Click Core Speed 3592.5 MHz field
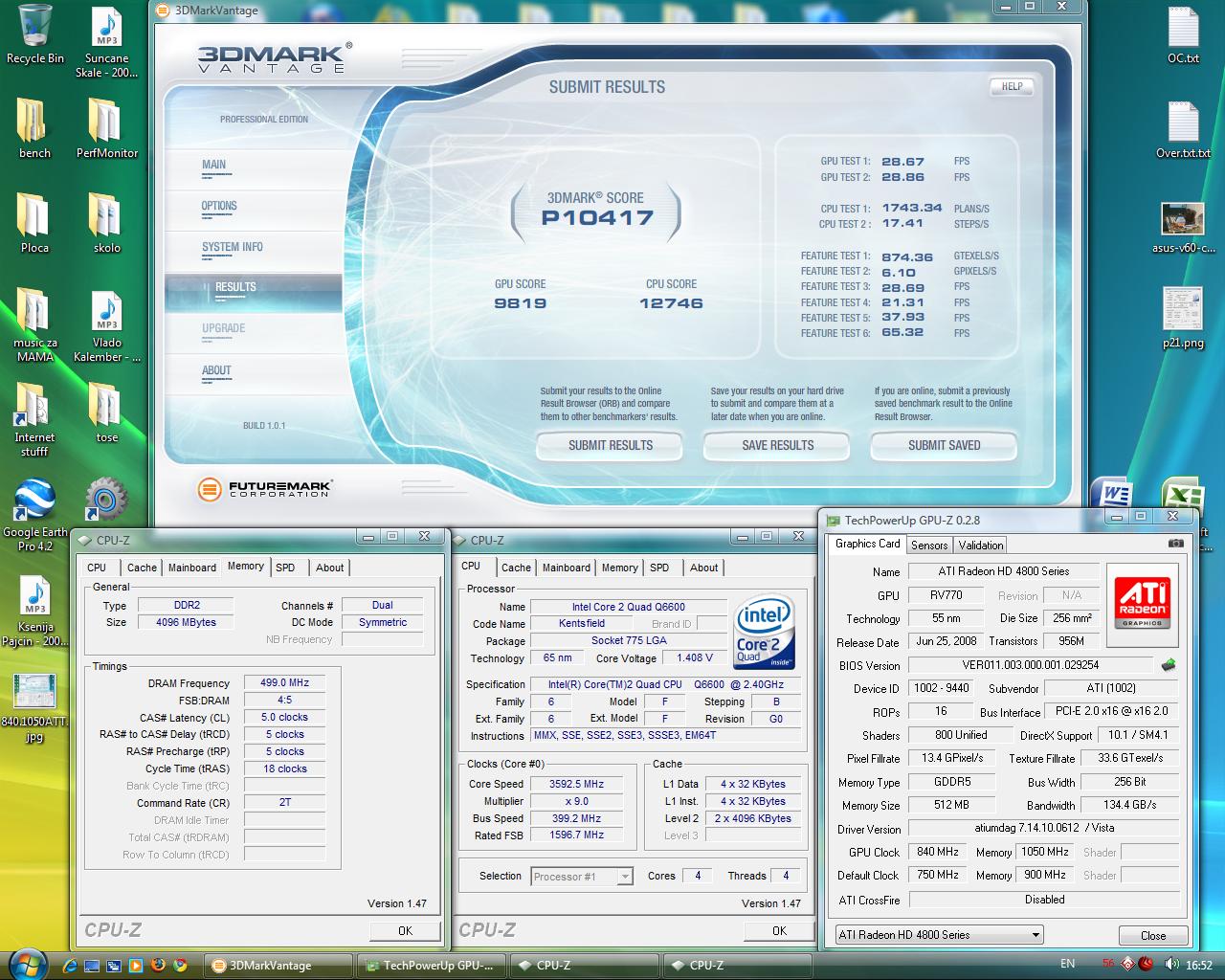 click(x=576, y=784)
